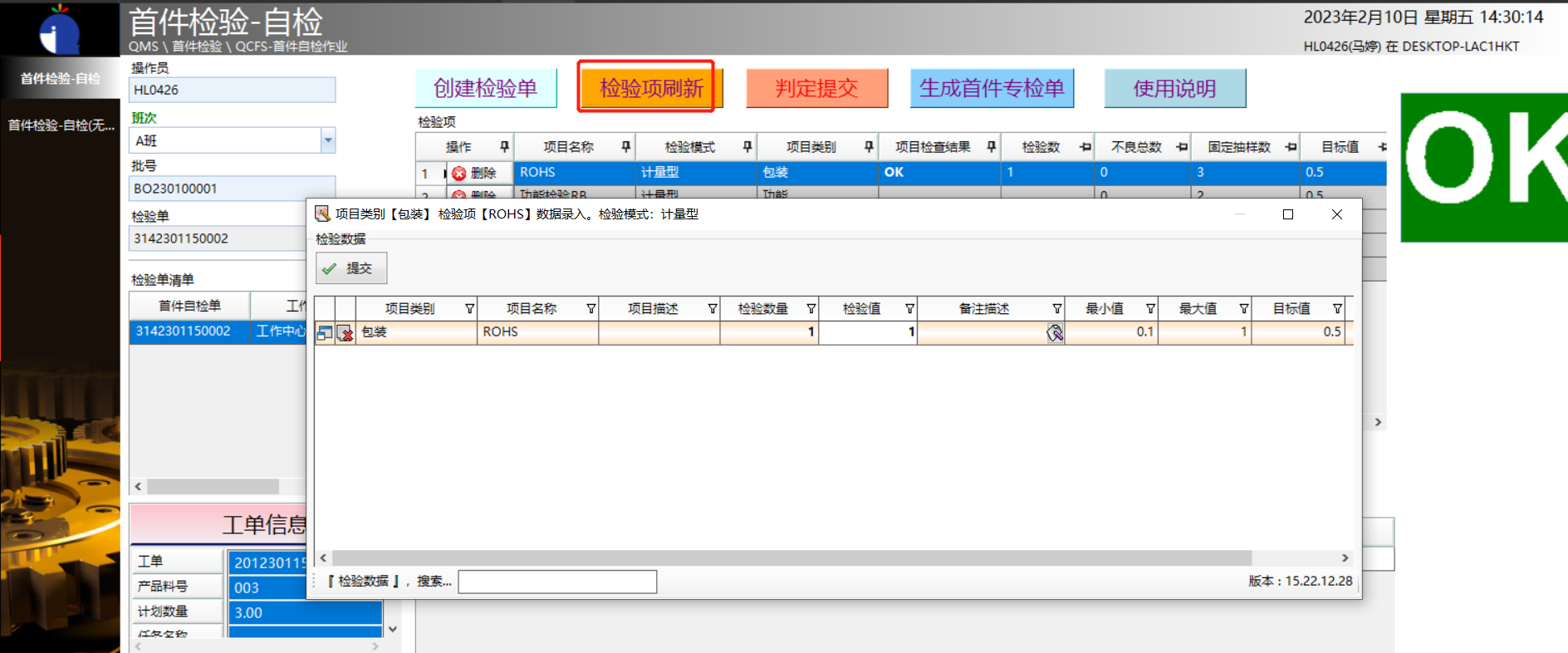Click the row detail window icon beside 包装
Viewport: 1568px width, 653px height.
pyautogui.click(x=325, y=333)
